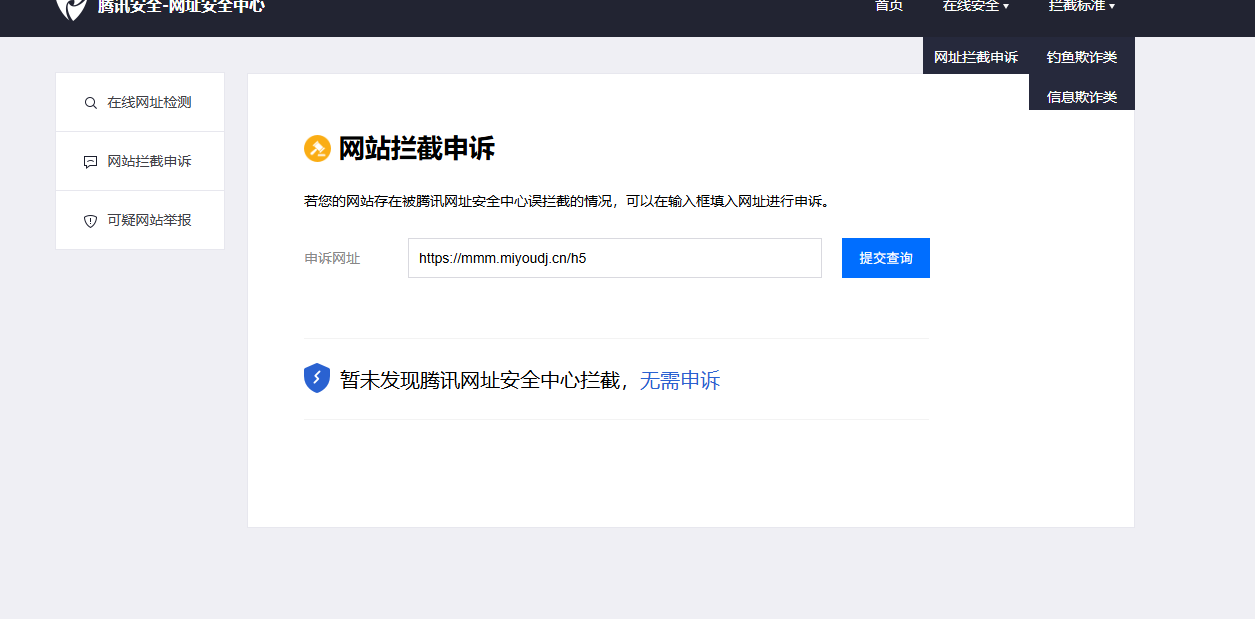Image resolution: width=1255 pixels, height=619 pixels.
Task: Expand the 在线安全 dropdown menu
Action: pos(976,6)
